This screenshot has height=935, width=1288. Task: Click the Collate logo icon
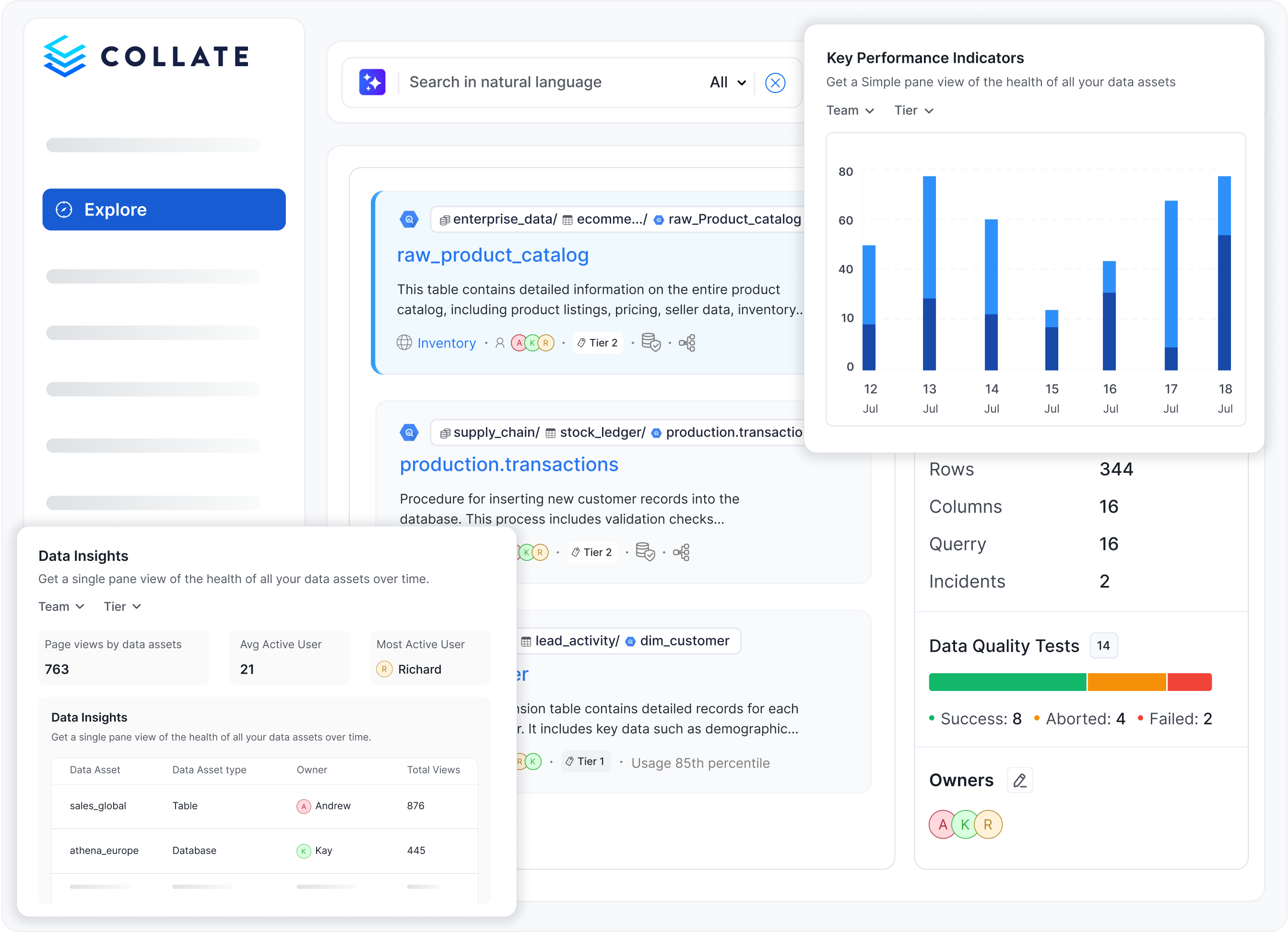pyautogui.click(x=65, y=56)
